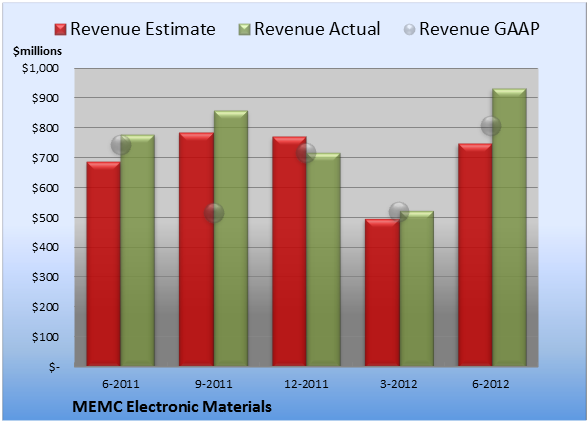Select the green actual bar for 9-2011
The width and height of the screenshot is (588, 422).
pyautogui.click(x=231, y=239)
